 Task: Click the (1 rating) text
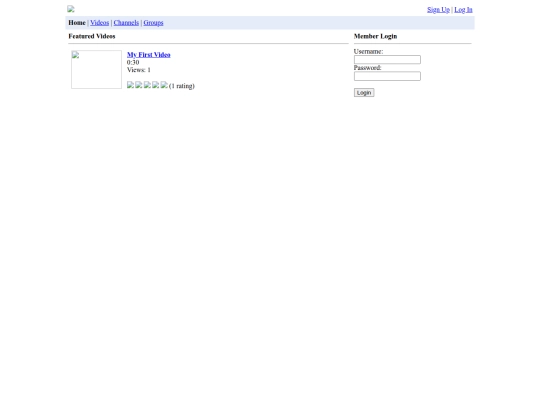(182, 86)
